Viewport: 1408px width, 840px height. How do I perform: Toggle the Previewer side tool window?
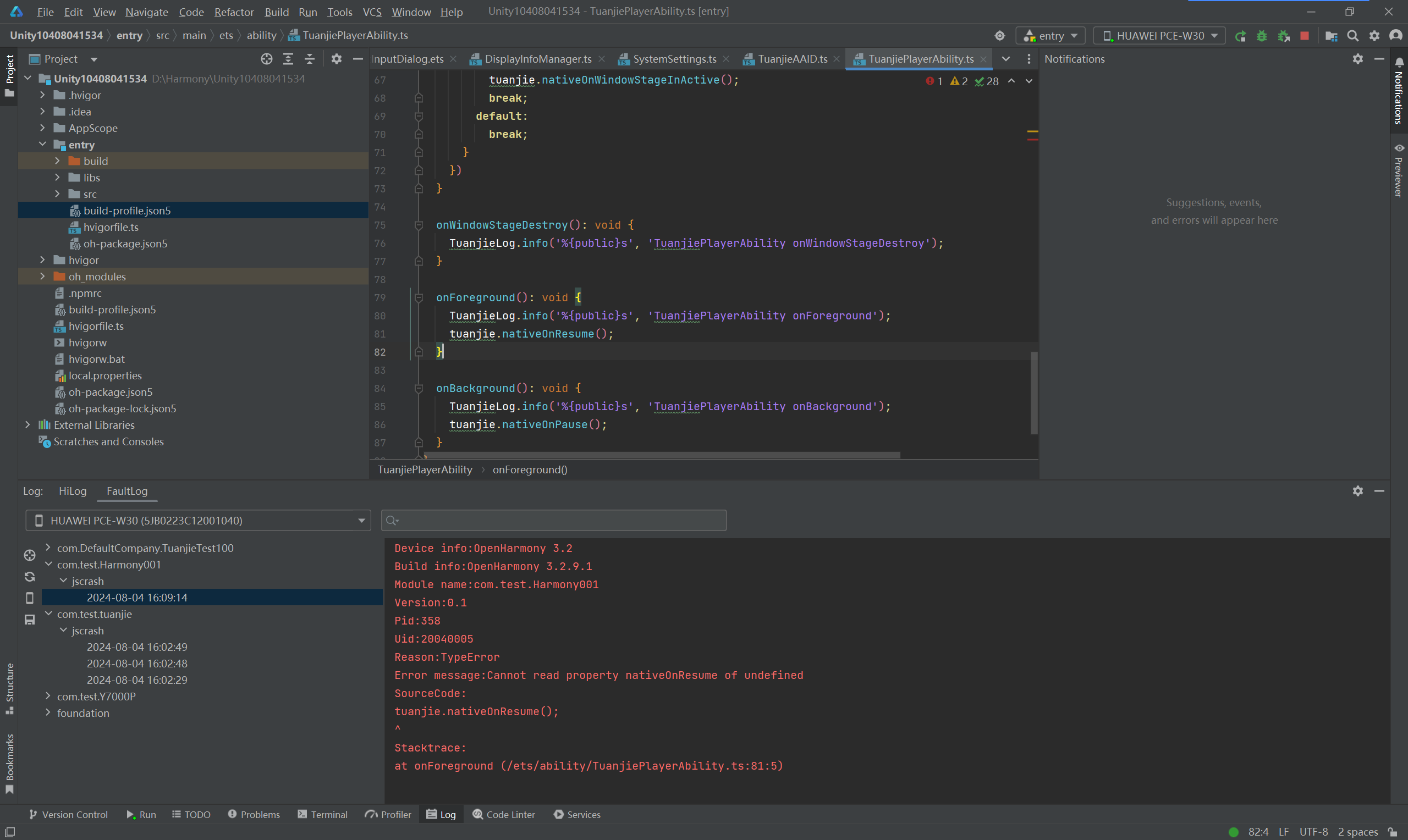pyautogui.click(x=1399, y=170)
